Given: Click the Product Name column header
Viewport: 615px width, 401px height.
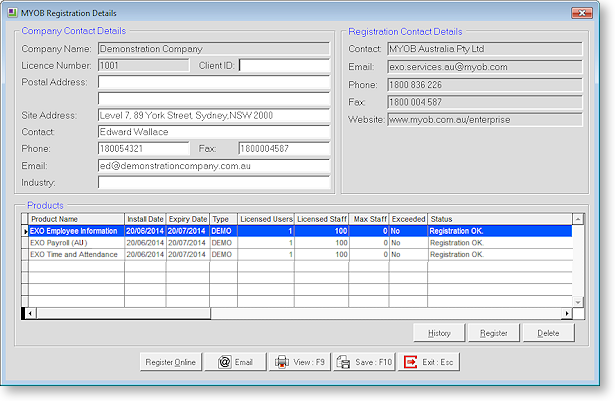Looking at the screenshot, I should pyautogui.click(x=75, y=219).
